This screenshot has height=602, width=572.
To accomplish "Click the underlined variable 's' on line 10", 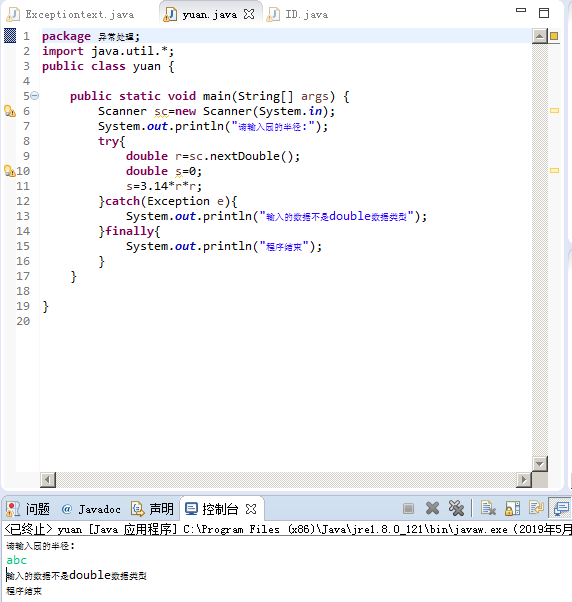I will tap(179, 171).
